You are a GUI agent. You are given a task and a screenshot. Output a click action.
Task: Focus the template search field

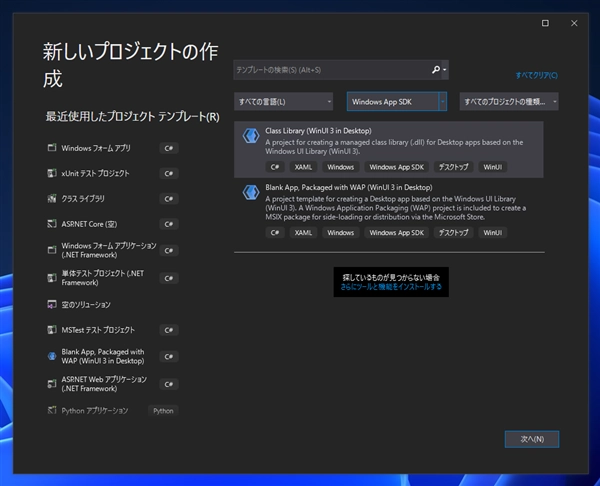[332, 70]
